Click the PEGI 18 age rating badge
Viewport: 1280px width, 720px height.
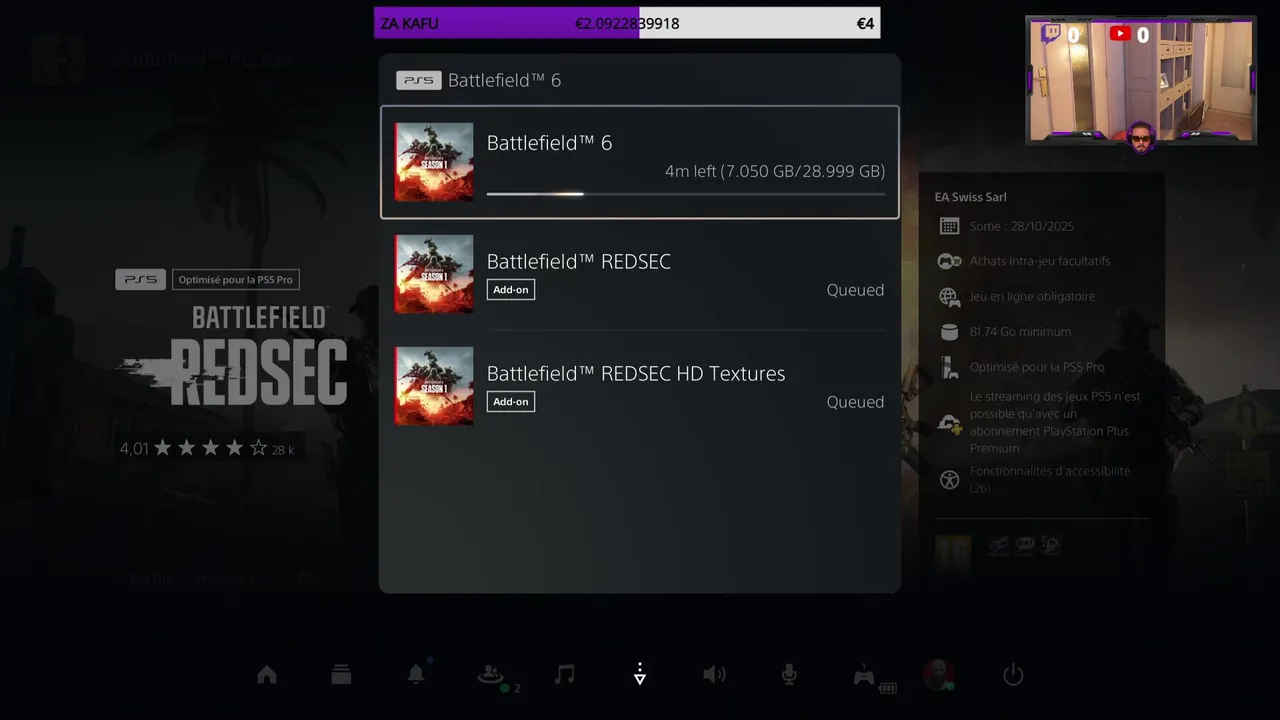tap(952, 553)
